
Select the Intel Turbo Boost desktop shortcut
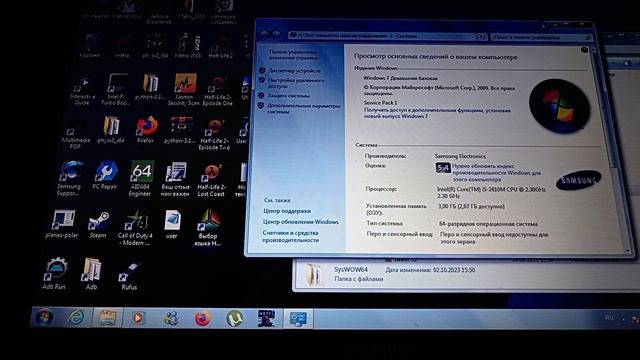[x=116, y=89]
